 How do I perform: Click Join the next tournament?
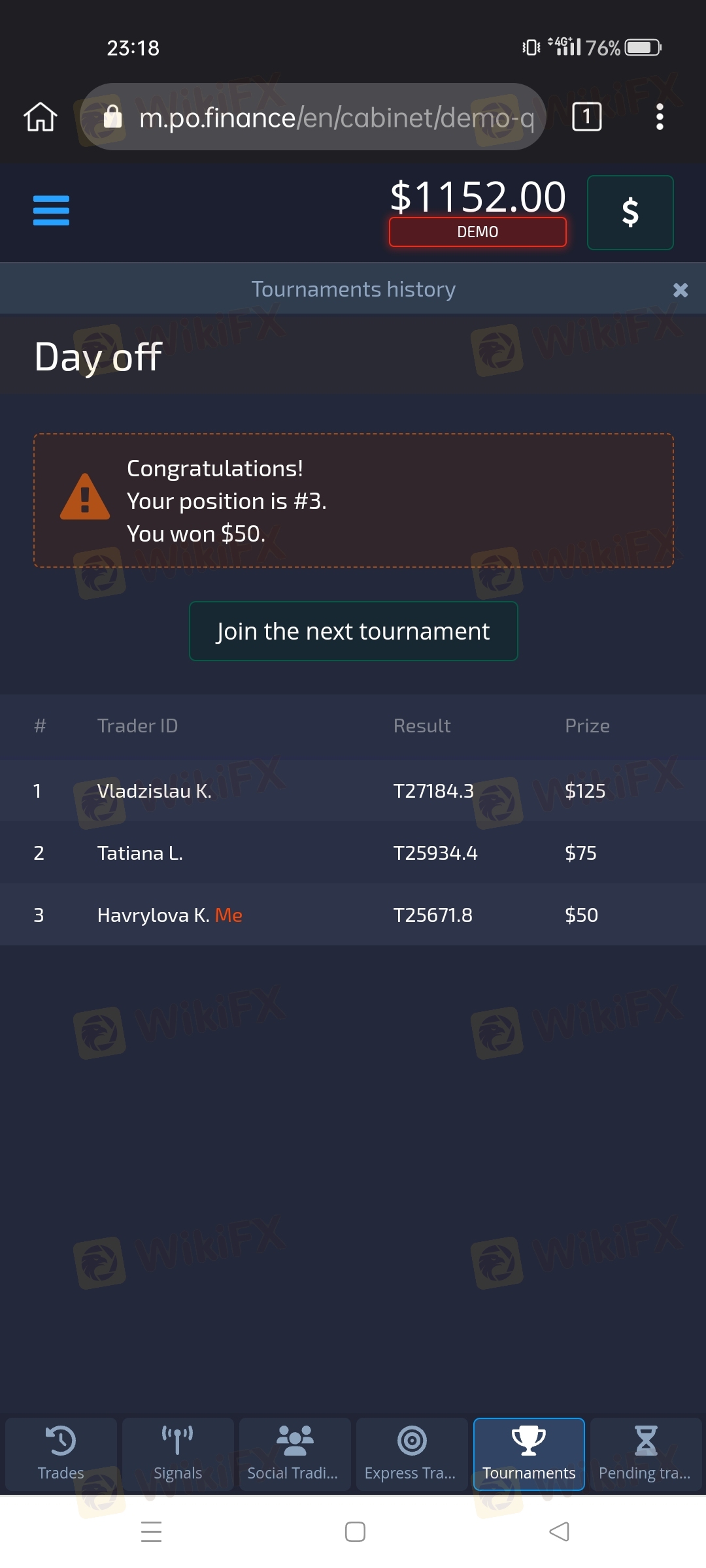click(x=353, y=631)
